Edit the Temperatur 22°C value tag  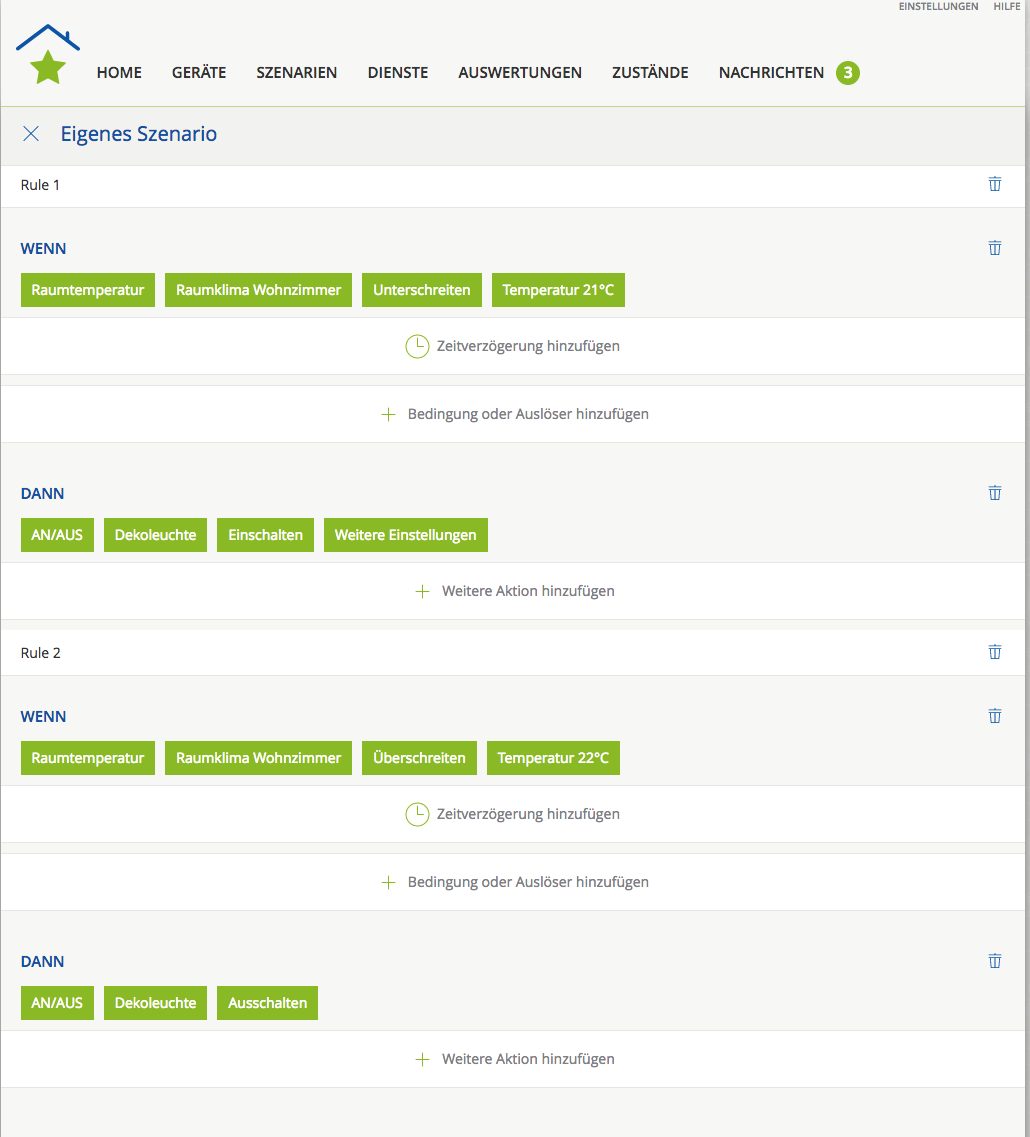coord(553,758)
